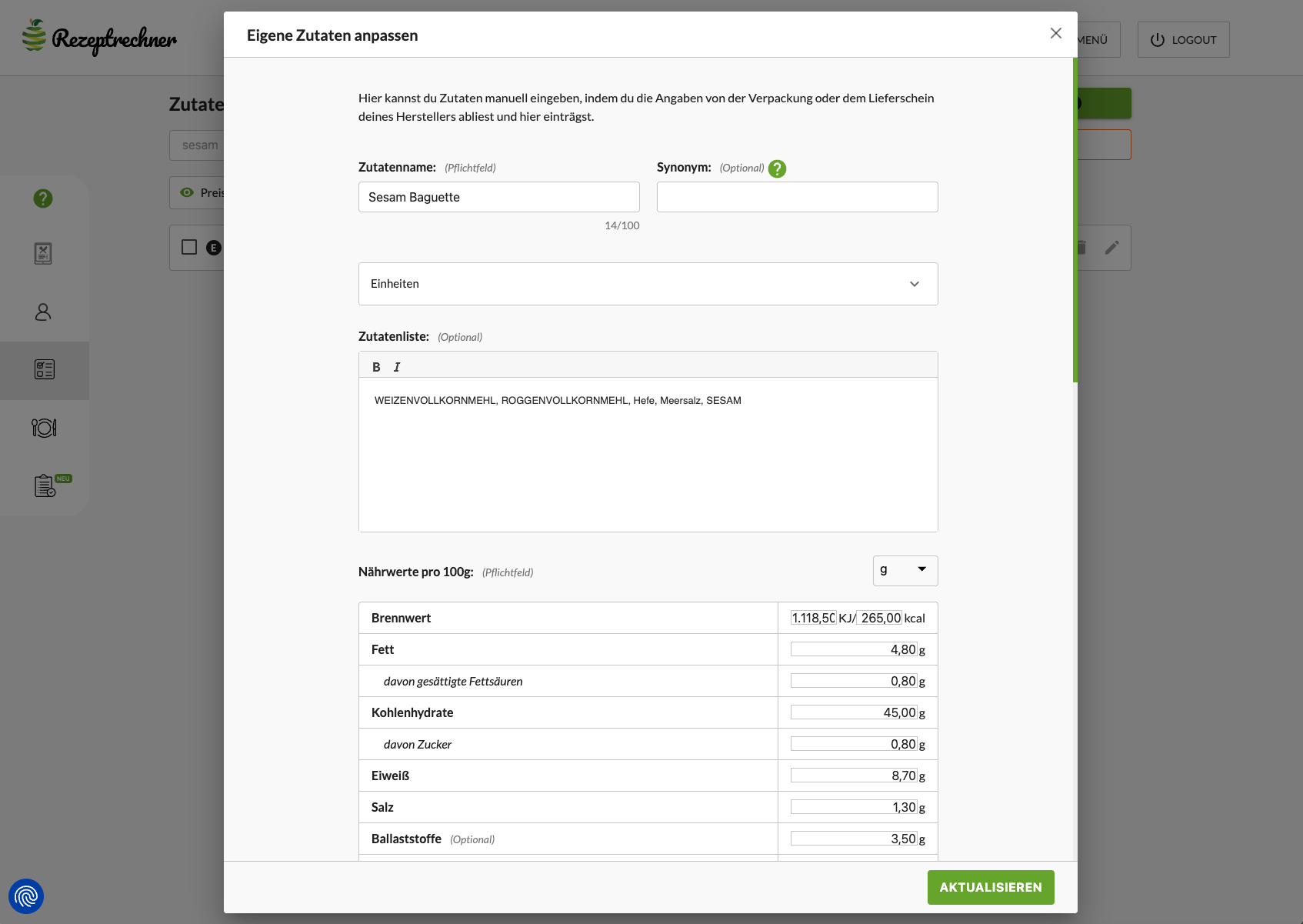Expand the Einheiten section

tap(648, 284)
